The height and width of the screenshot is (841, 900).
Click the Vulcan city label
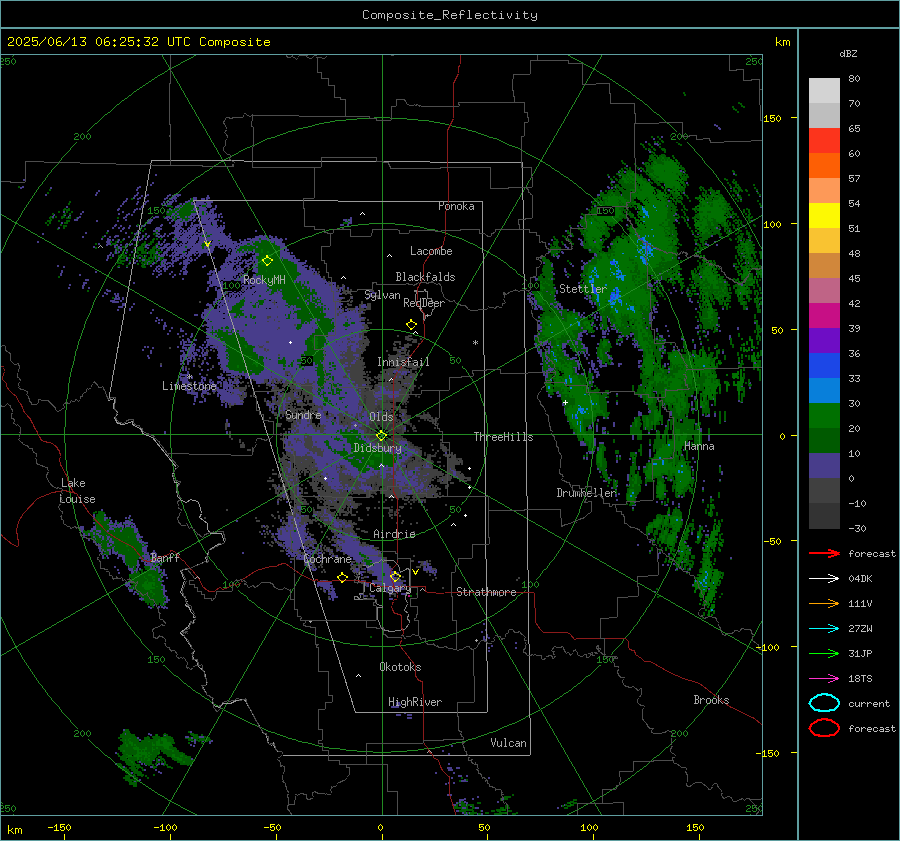508,743
